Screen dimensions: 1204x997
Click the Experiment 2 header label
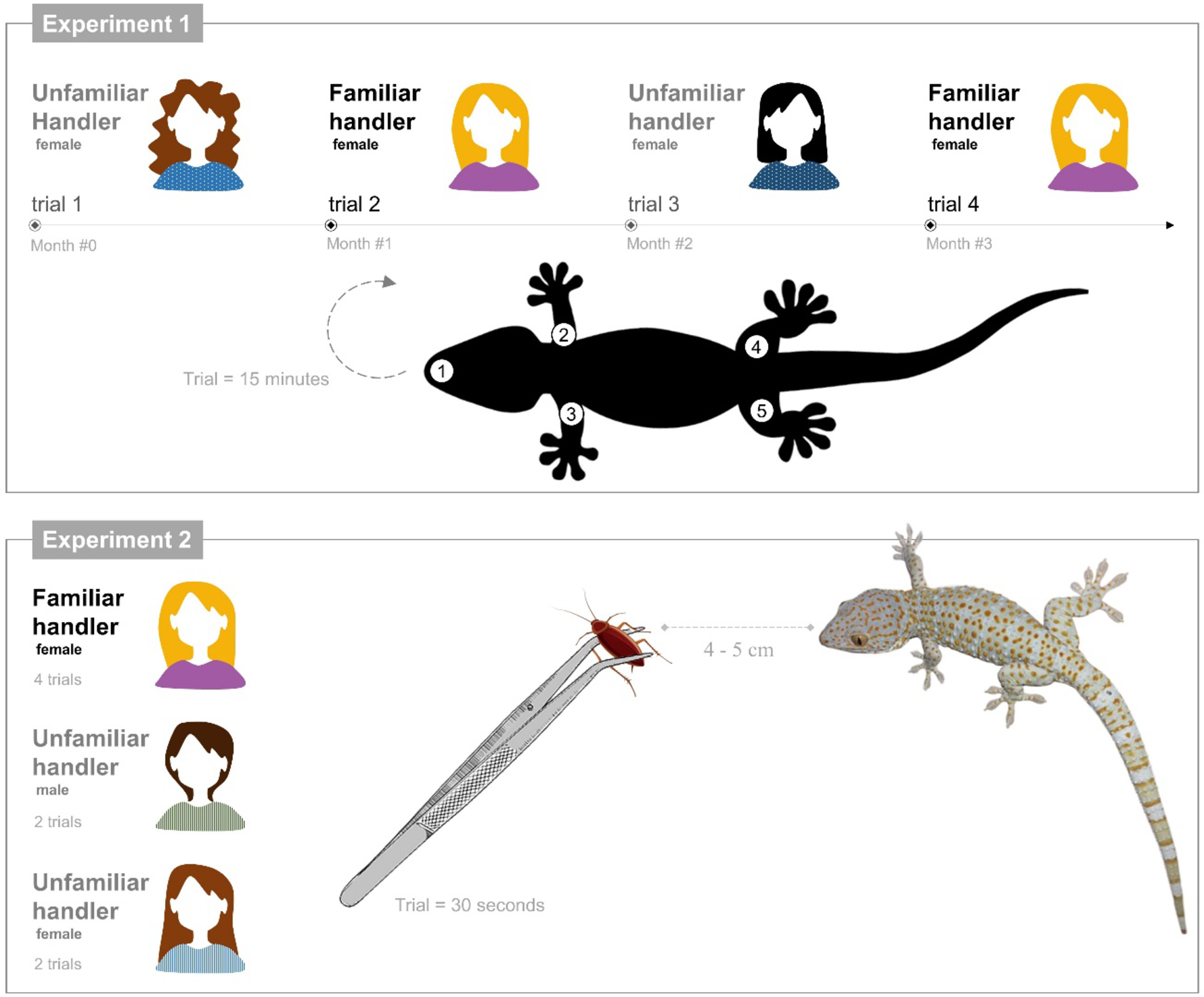click(x=117, y=539)
